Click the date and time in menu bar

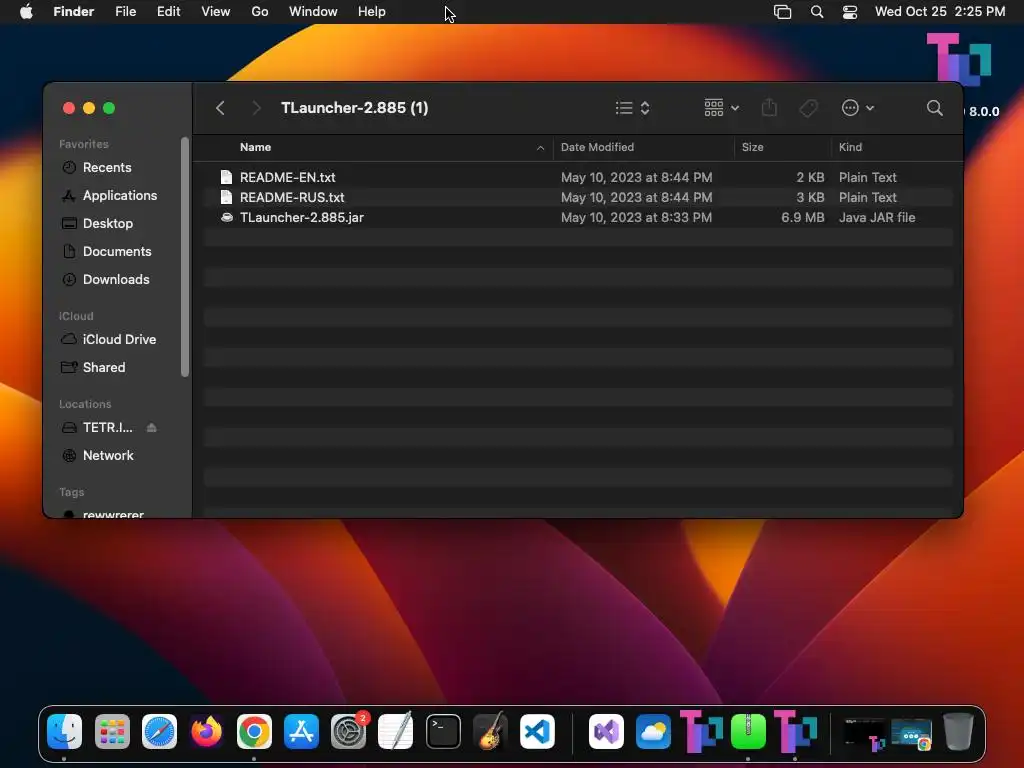tap(940, 12)
